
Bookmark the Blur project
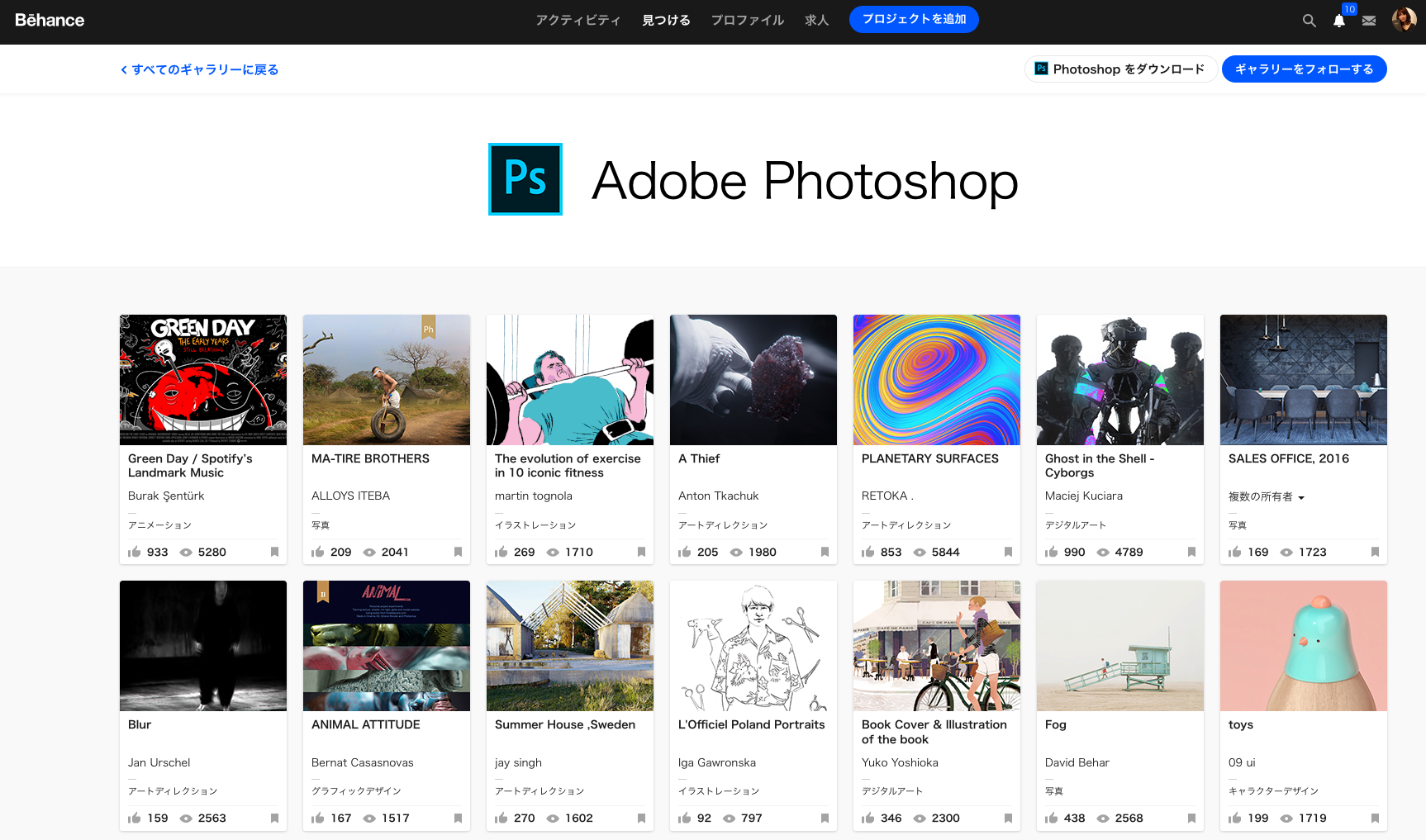(274, 818)
